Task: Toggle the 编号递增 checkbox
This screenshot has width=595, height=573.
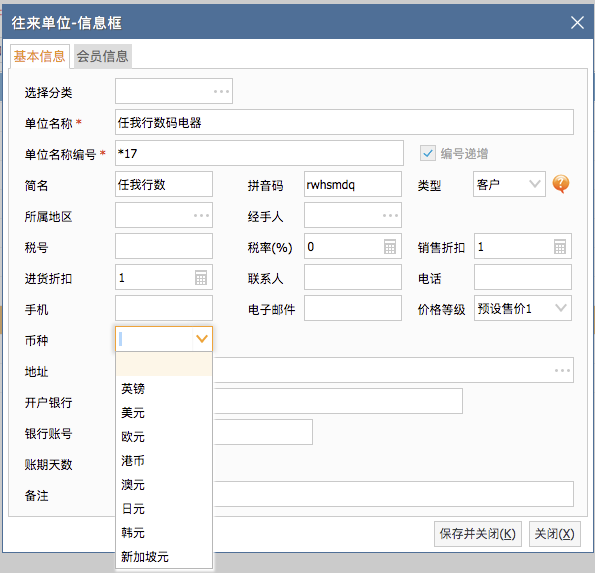Action: tap(428, 153)
